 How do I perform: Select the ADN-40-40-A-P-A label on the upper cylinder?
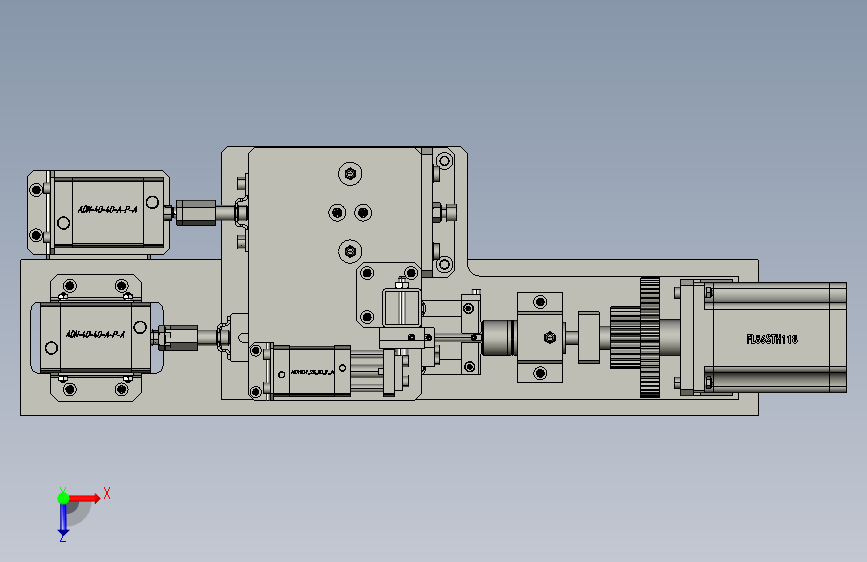[x=107, y=210]
